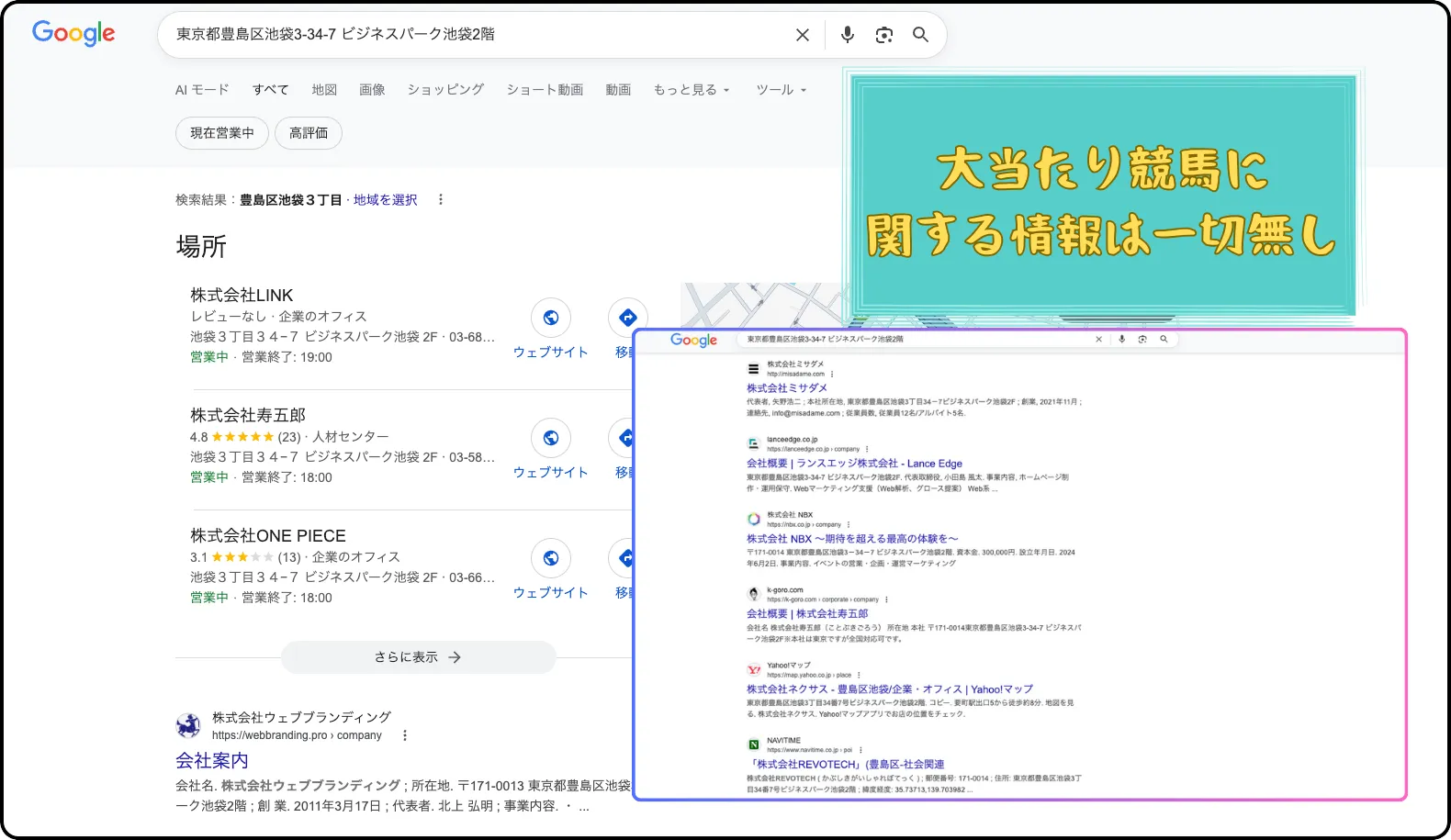Expand the ツール dropdown

[782, 90]
